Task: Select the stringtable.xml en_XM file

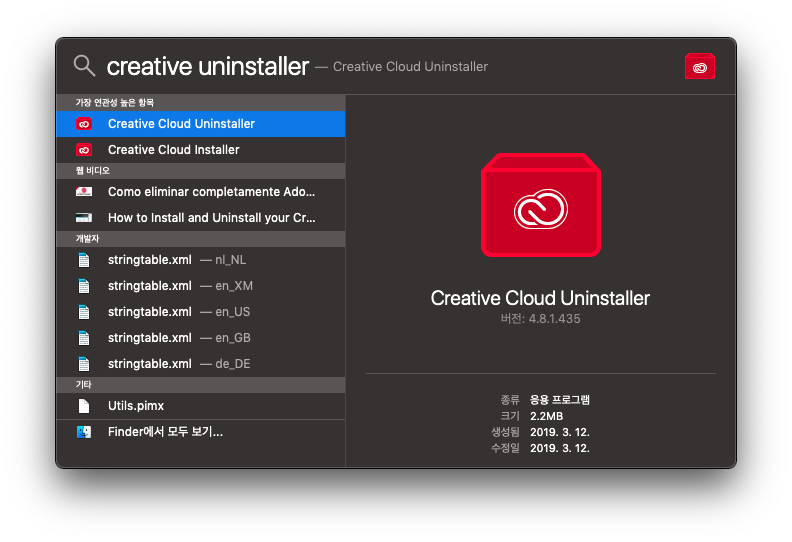Action: coord(201,286)
